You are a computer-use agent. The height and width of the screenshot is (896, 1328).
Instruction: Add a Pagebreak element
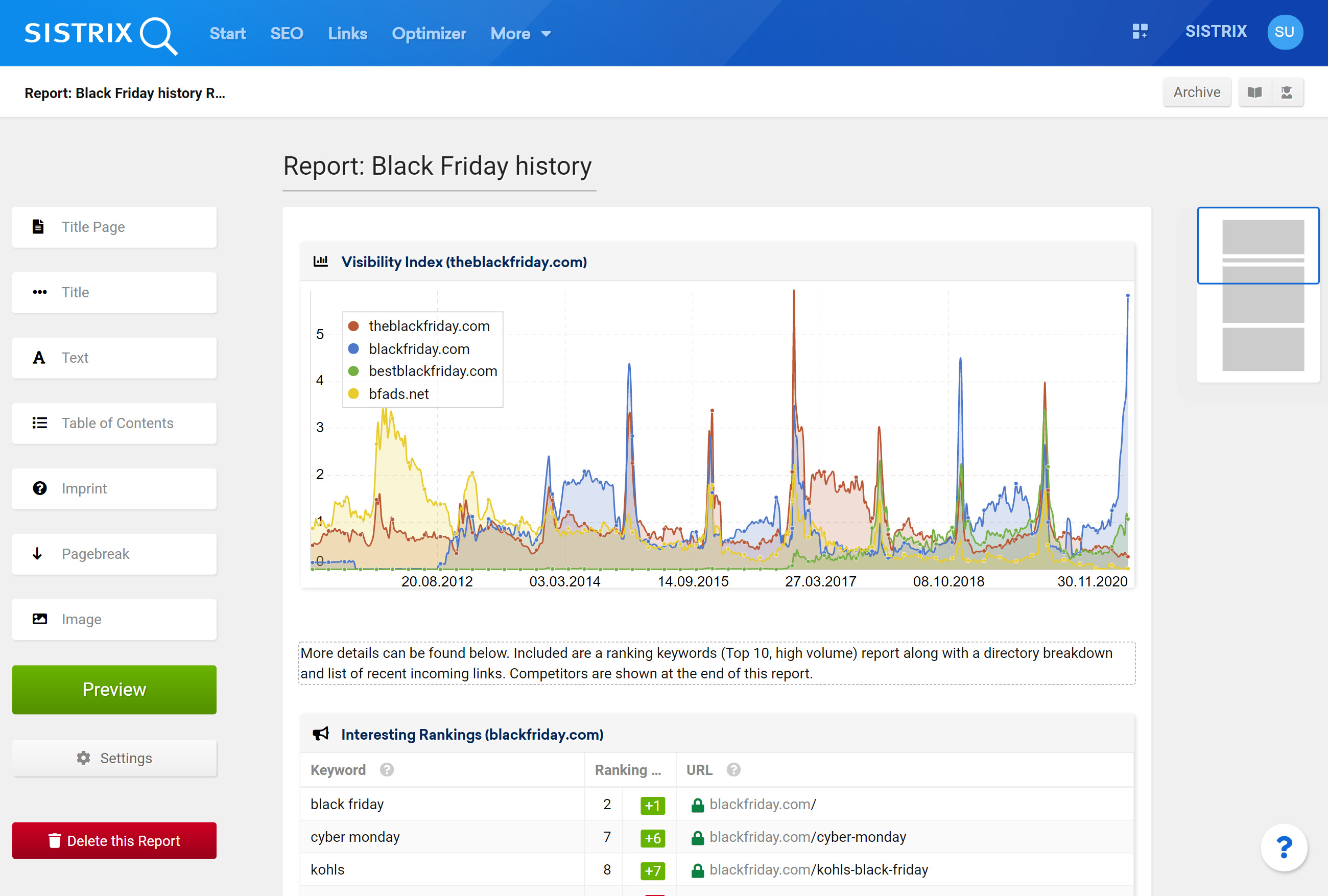click(x=114, y=554)
